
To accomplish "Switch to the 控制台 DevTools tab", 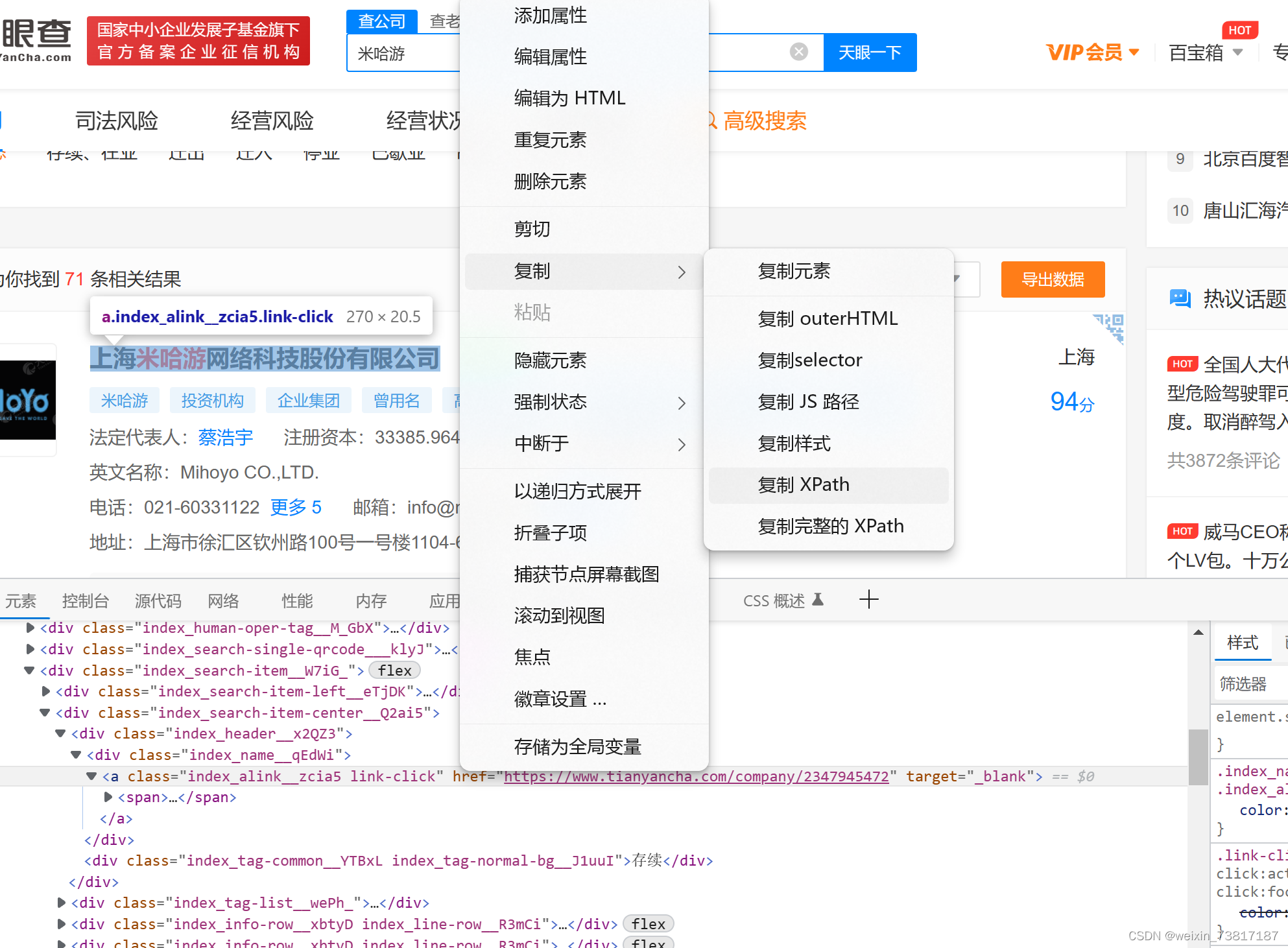I will click(x=85, y=600).
